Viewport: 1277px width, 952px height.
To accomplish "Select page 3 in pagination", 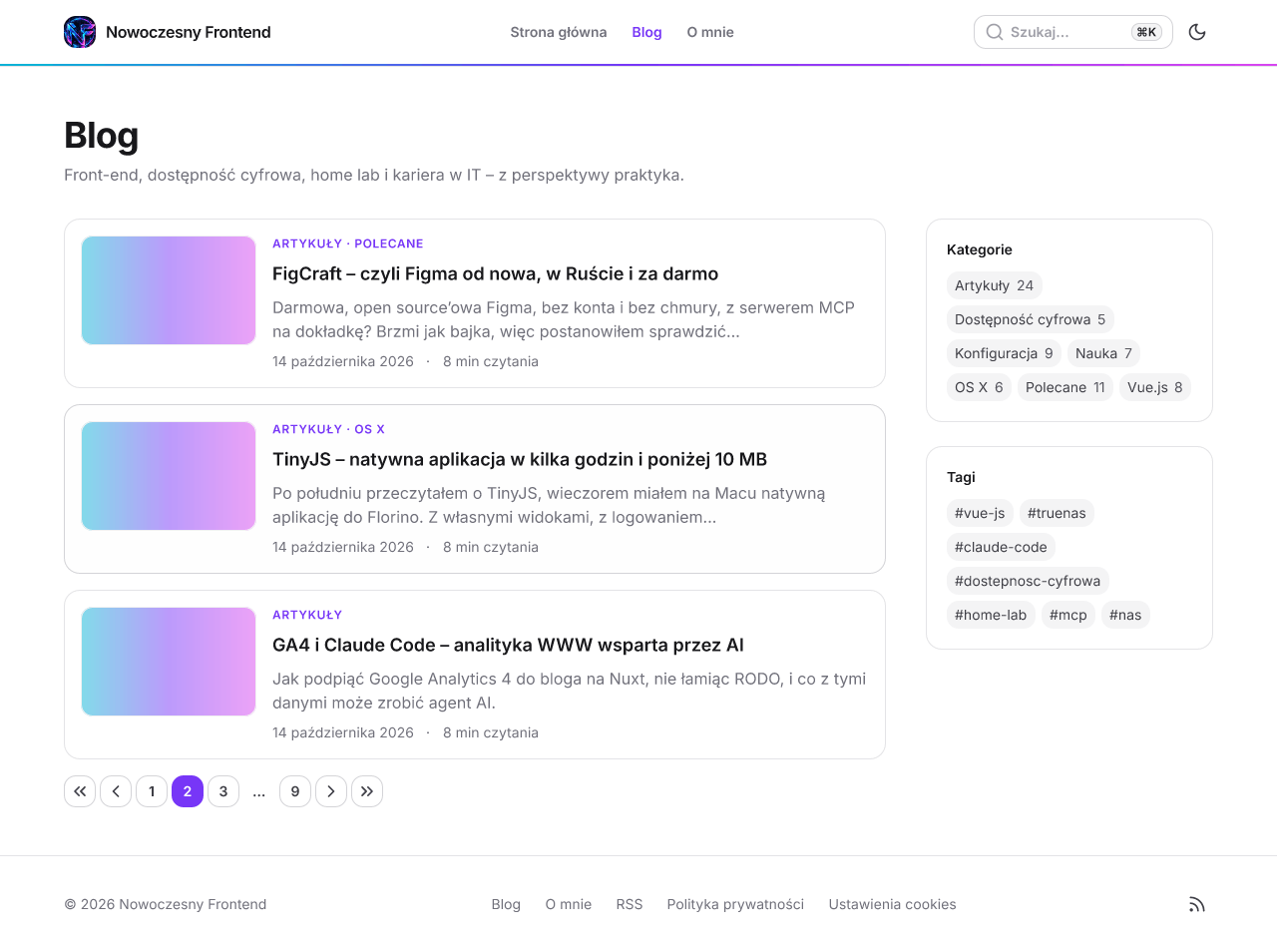I will pos(223,791).
